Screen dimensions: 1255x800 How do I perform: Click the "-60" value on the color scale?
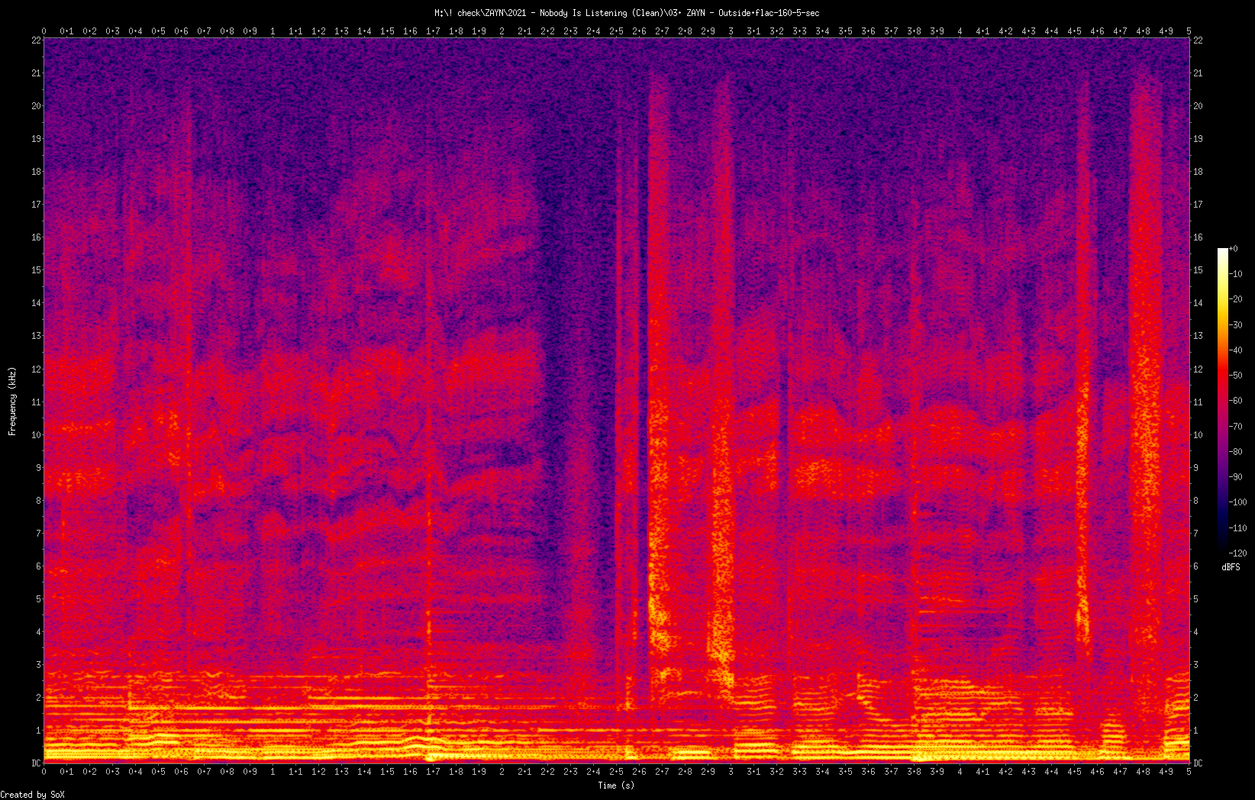point(1238,401)
